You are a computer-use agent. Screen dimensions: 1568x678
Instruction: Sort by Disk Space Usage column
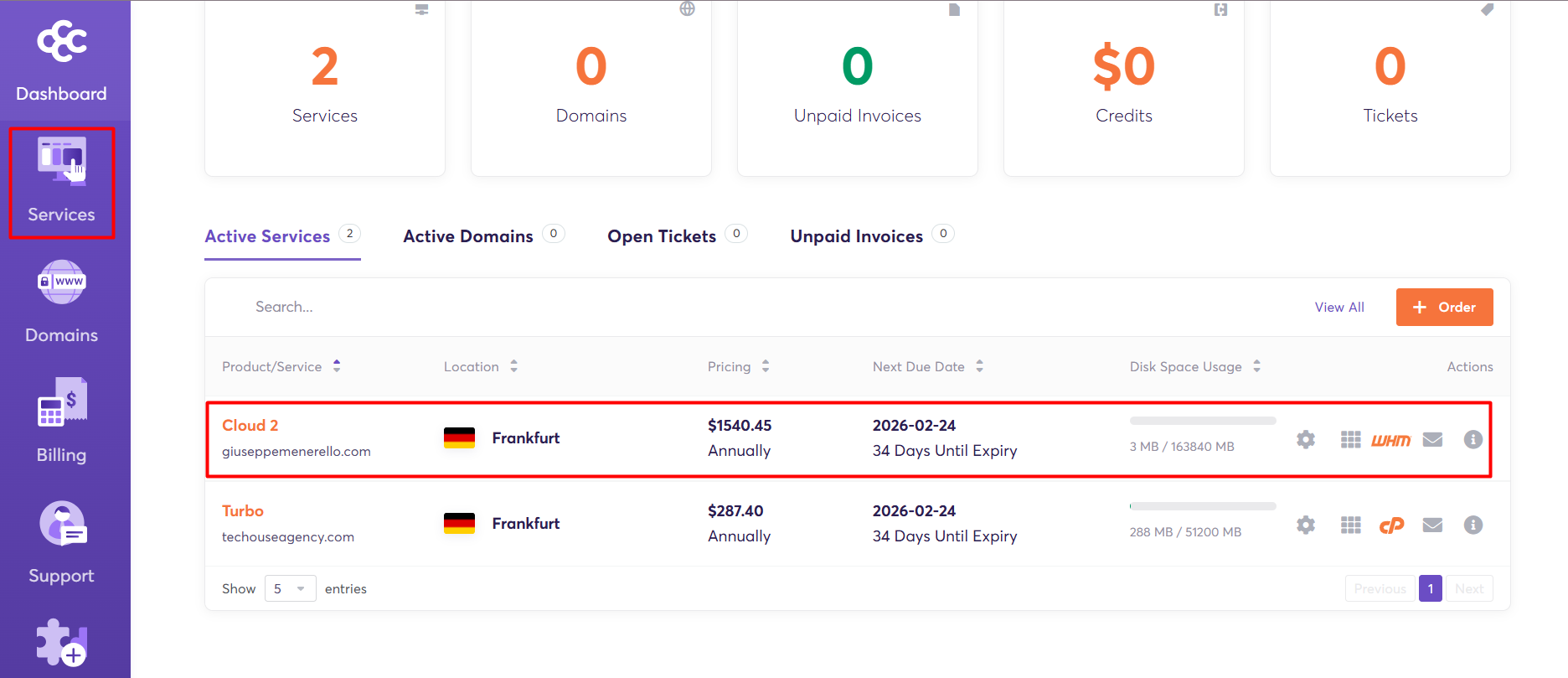pos(1195,366)
